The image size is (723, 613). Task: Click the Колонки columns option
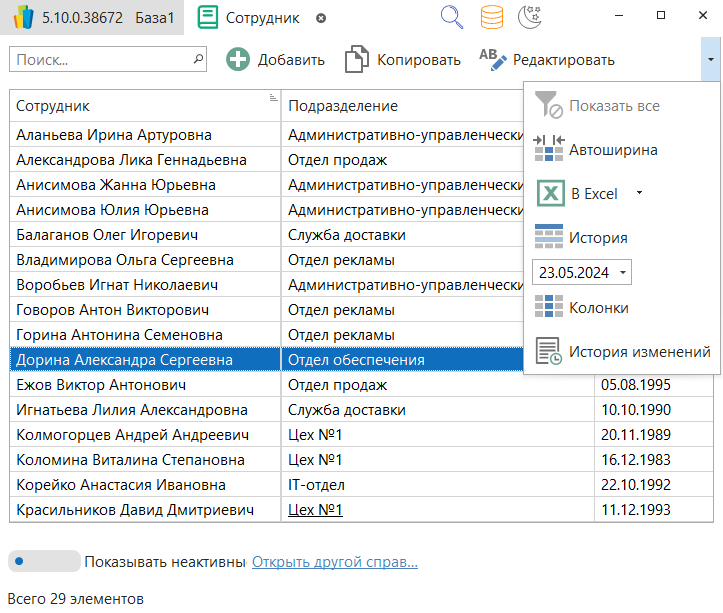click(x=598, y=307)
